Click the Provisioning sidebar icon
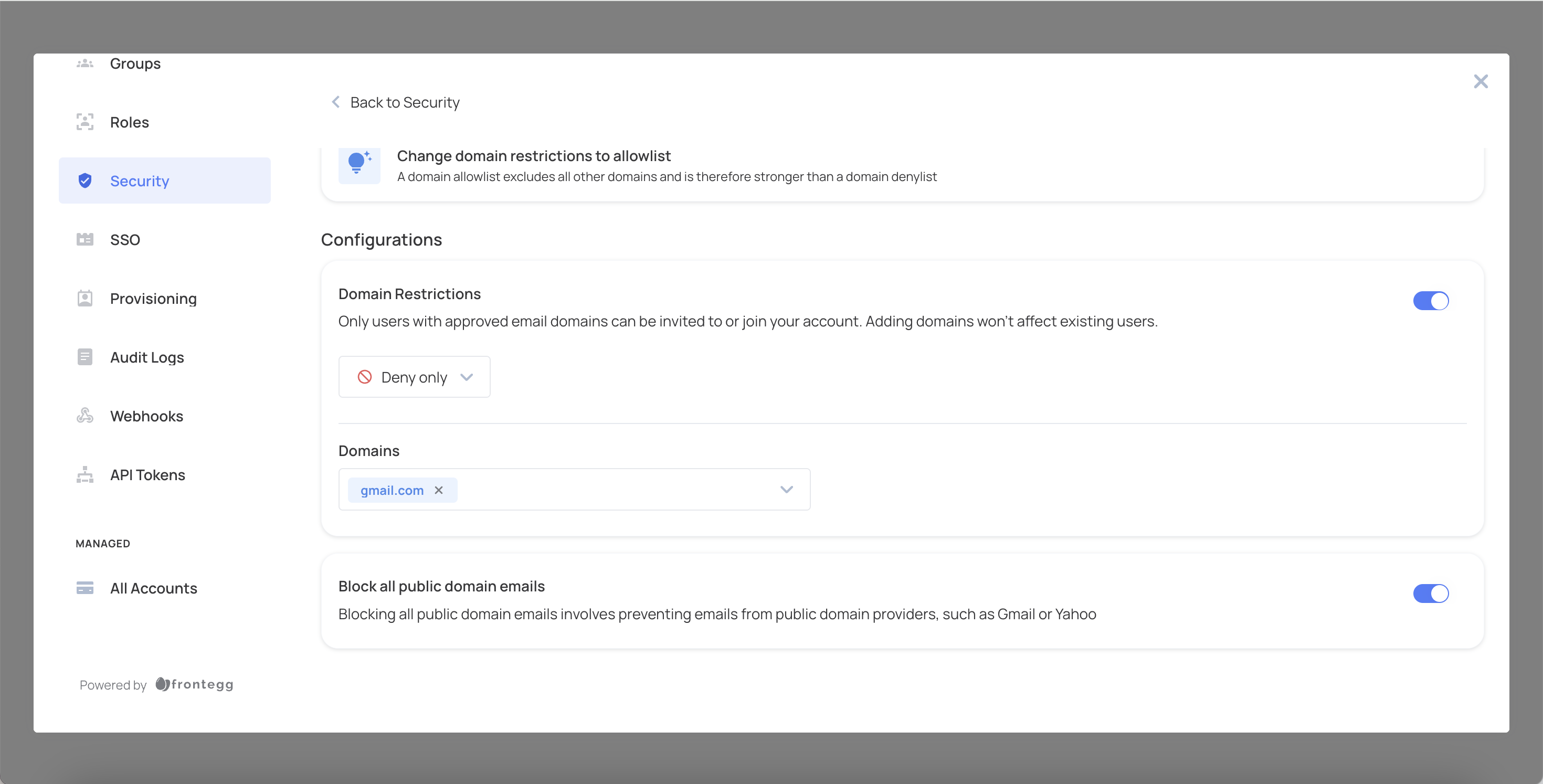This screenshot has height=784, width=1543. point(85,298)
